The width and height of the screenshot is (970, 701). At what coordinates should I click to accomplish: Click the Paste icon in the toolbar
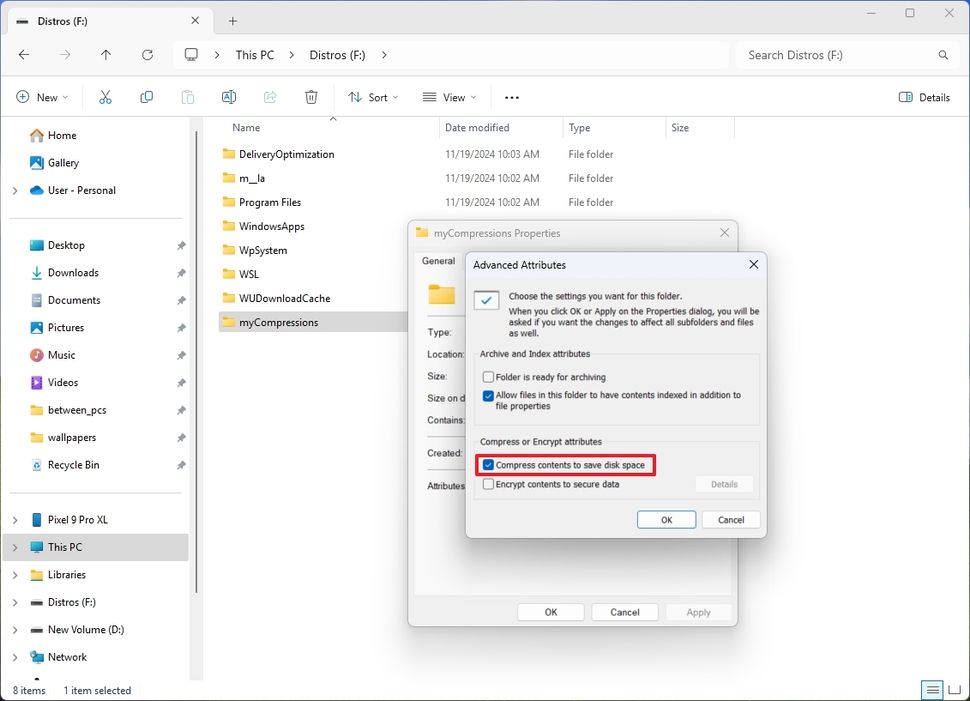[x=187, y=96]
